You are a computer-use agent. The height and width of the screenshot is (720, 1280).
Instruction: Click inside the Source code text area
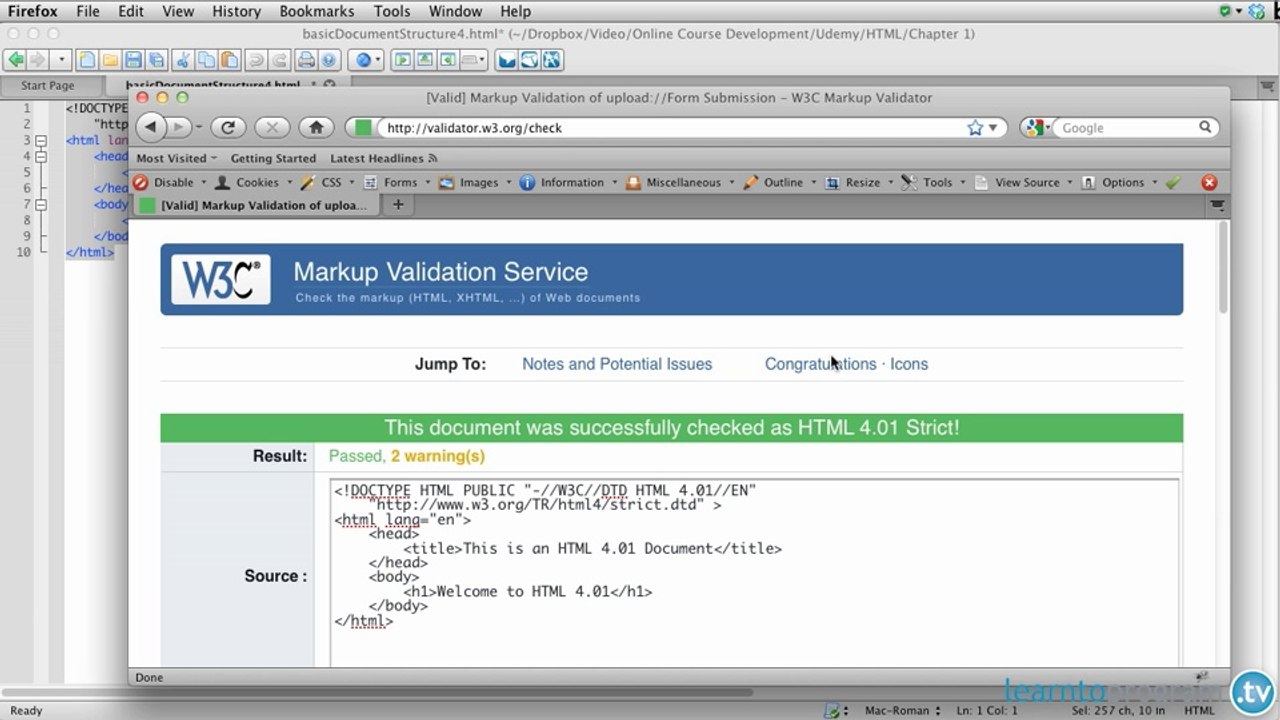(756, 572)
